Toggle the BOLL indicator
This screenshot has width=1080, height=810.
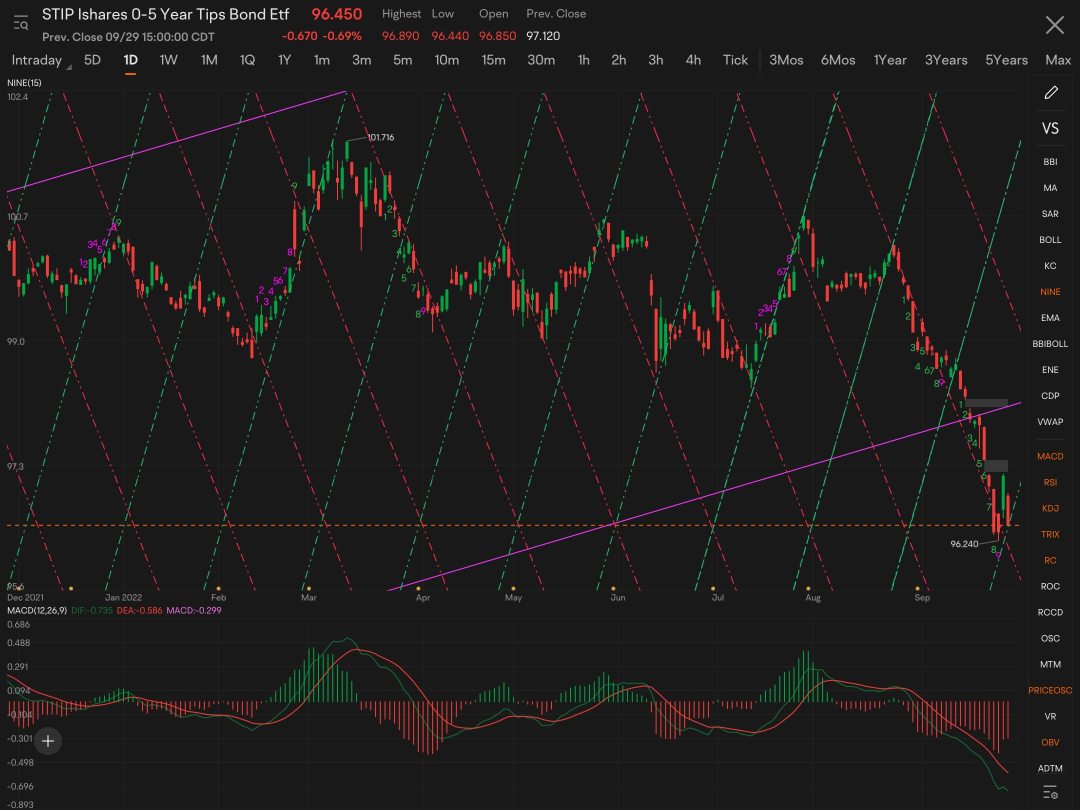tap(1050, 240)
